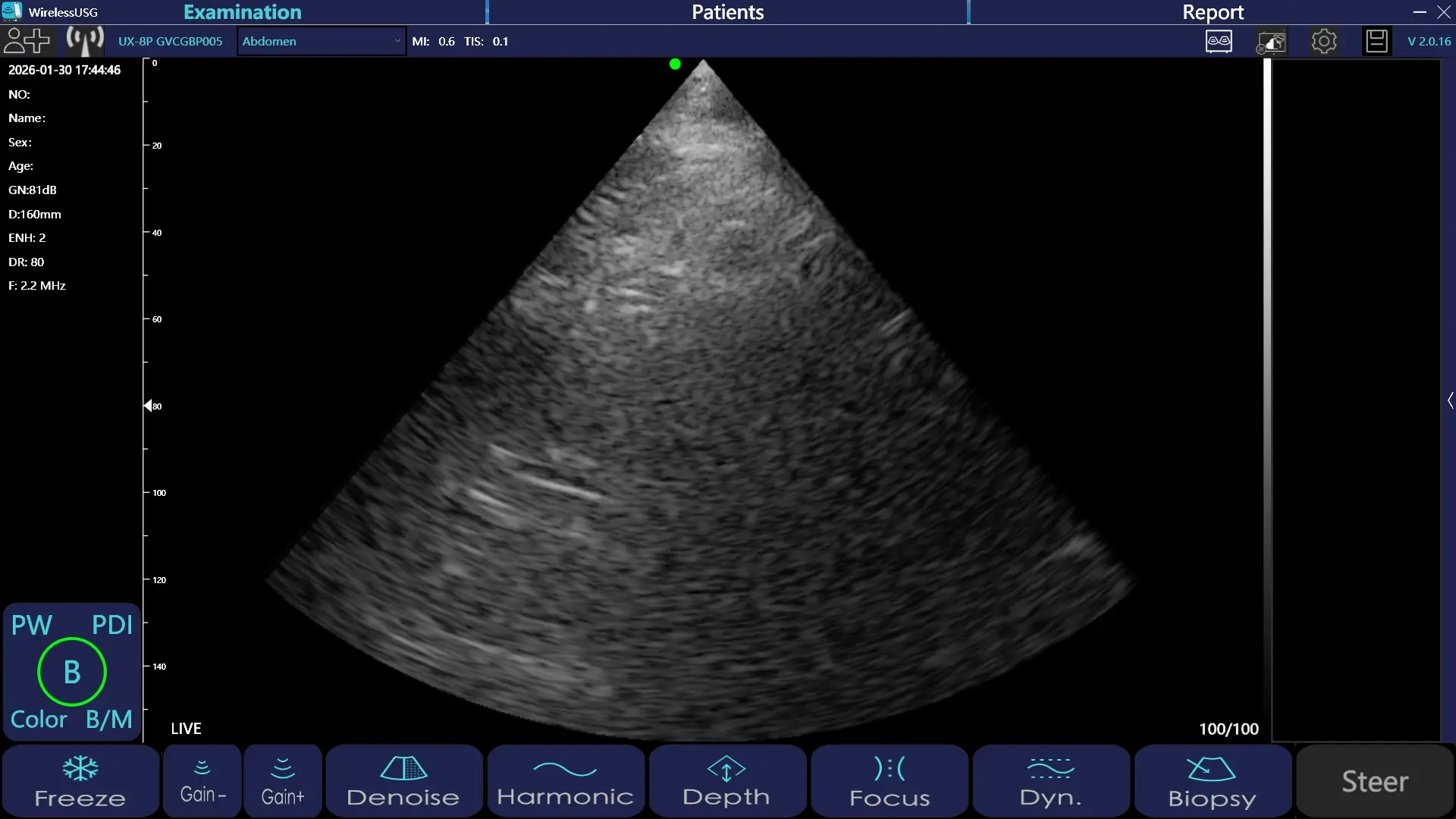Expand the right side panel chevron
This screenshot has height=819, width=1456.
click(1450, 400)
